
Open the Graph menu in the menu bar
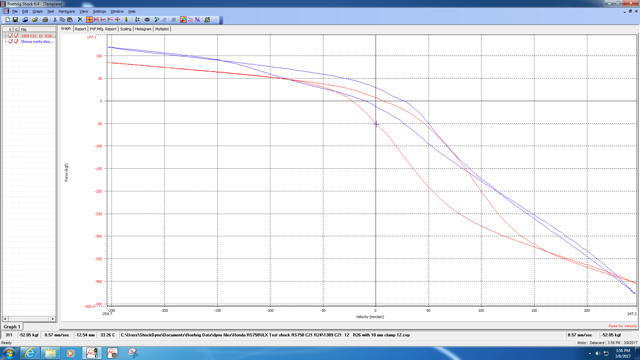click(x=37, y=11)
